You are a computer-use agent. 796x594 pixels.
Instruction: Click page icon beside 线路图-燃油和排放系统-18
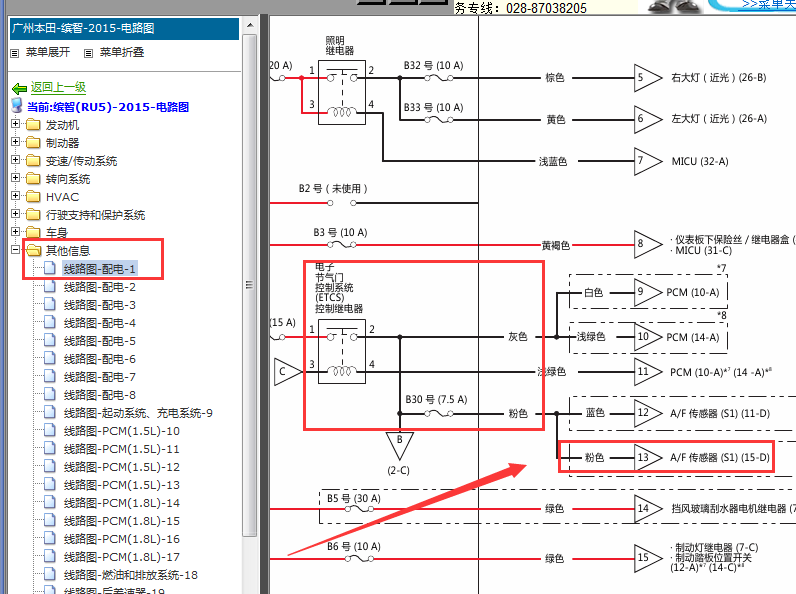[x=50, y=575]
